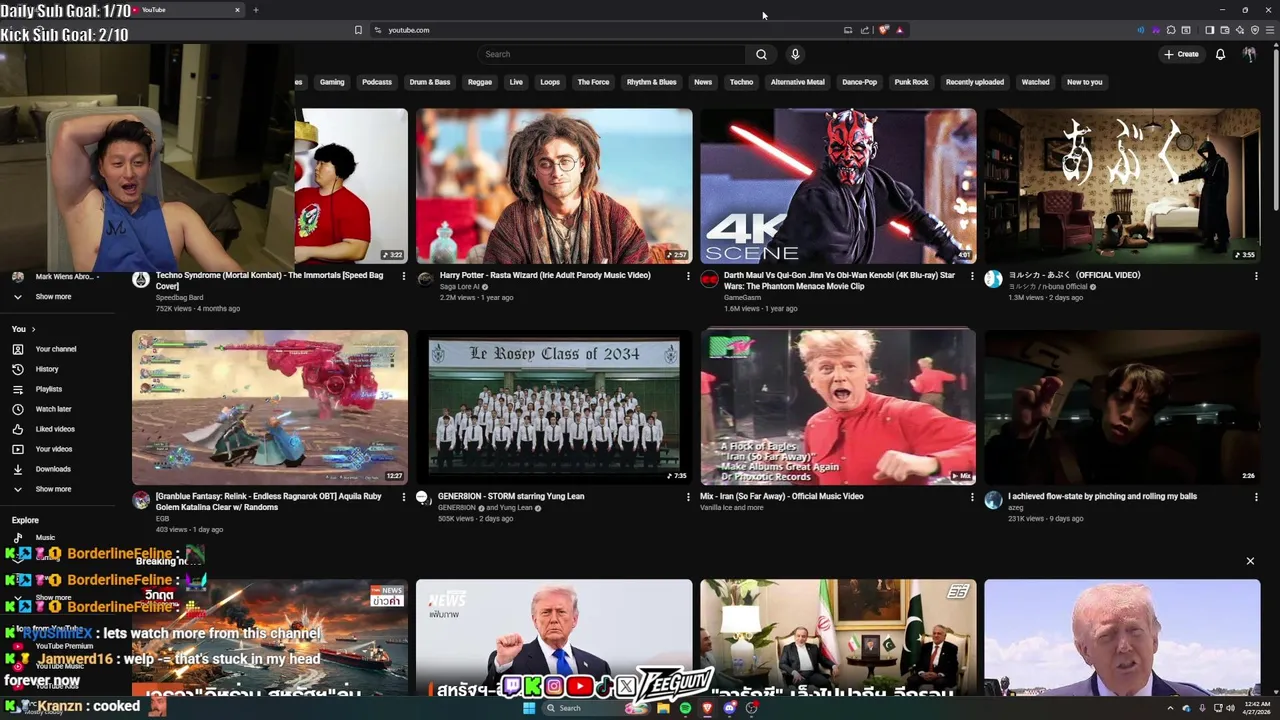Open options menu for GENER8ION STORM video
Screen dimensions: 1280x720
[688, 497]
